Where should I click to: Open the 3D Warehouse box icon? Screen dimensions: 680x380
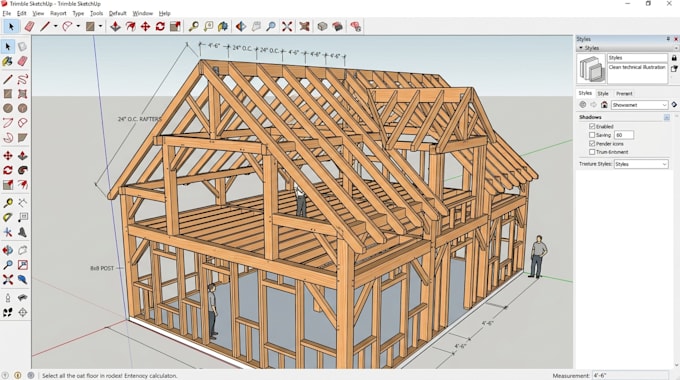pyautogui.click(x=322, y=26)
